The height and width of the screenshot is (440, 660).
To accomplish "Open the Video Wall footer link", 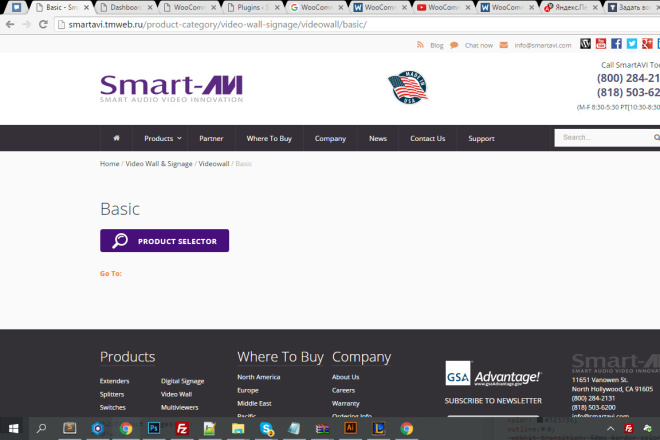I will [x=176, y=394].
